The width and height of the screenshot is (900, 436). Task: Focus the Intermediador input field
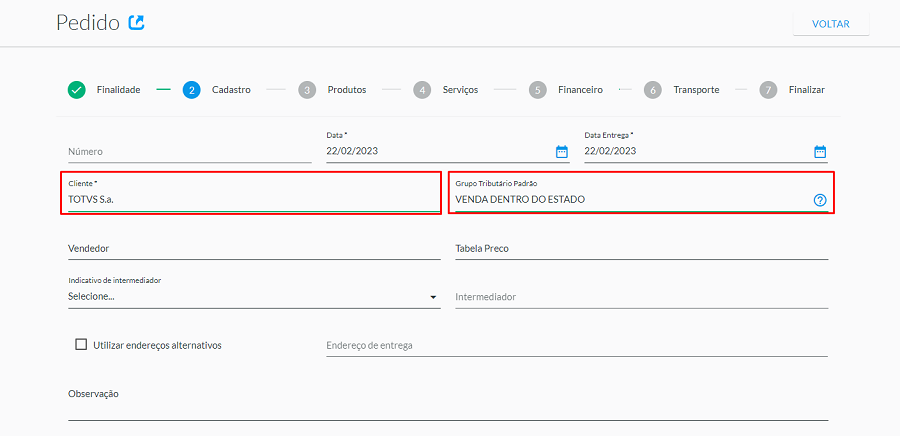point(642,297)
